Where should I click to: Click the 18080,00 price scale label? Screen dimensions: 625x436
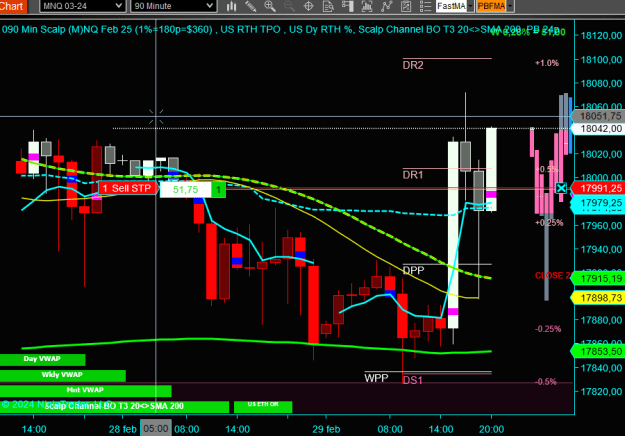[x=601, y=83]
